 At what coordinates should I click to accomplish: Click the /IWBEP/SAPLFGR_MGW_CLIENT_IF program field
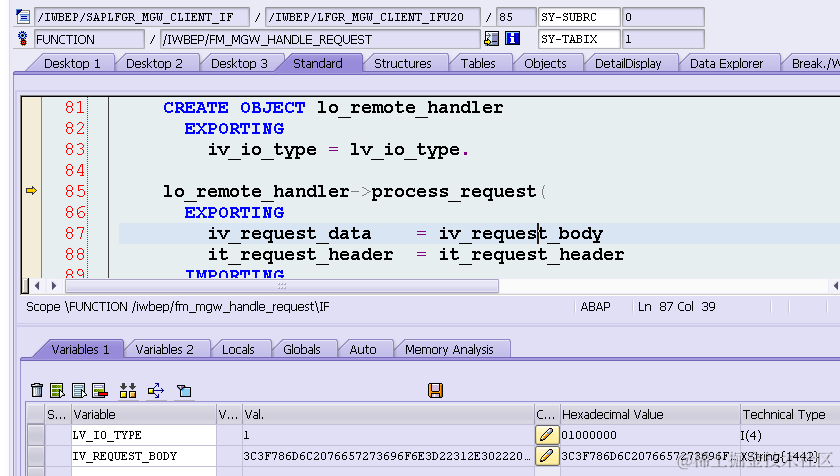pos(142,17)
